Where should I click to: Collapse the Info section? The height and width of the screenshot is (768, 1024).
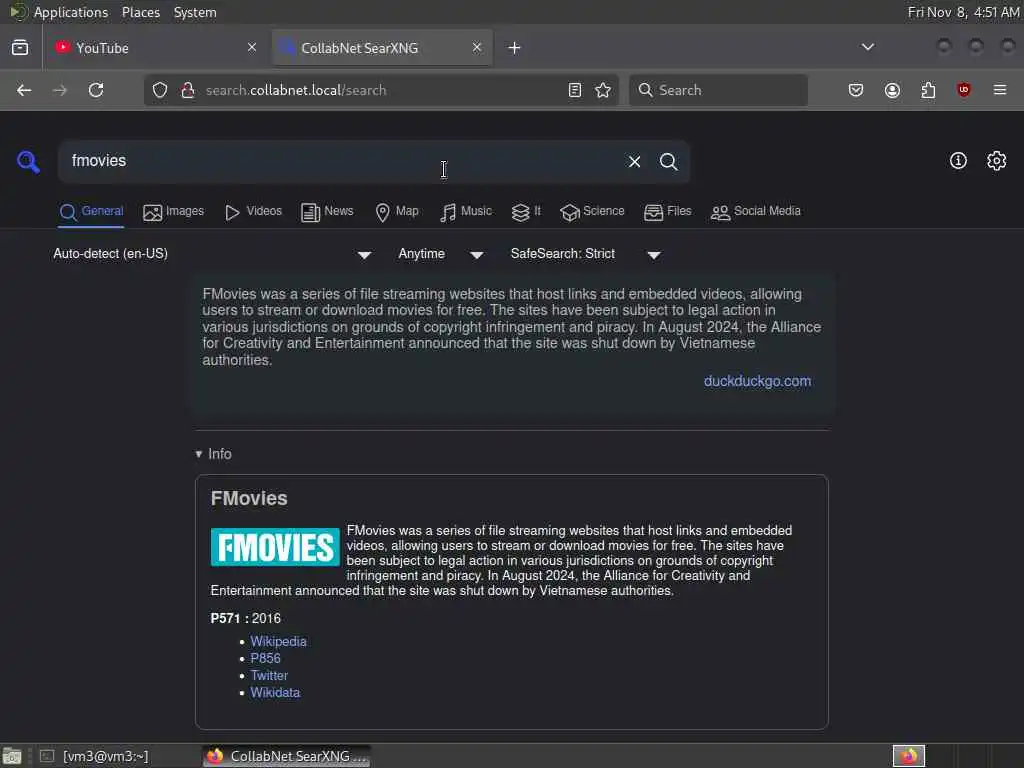point(214,454)
